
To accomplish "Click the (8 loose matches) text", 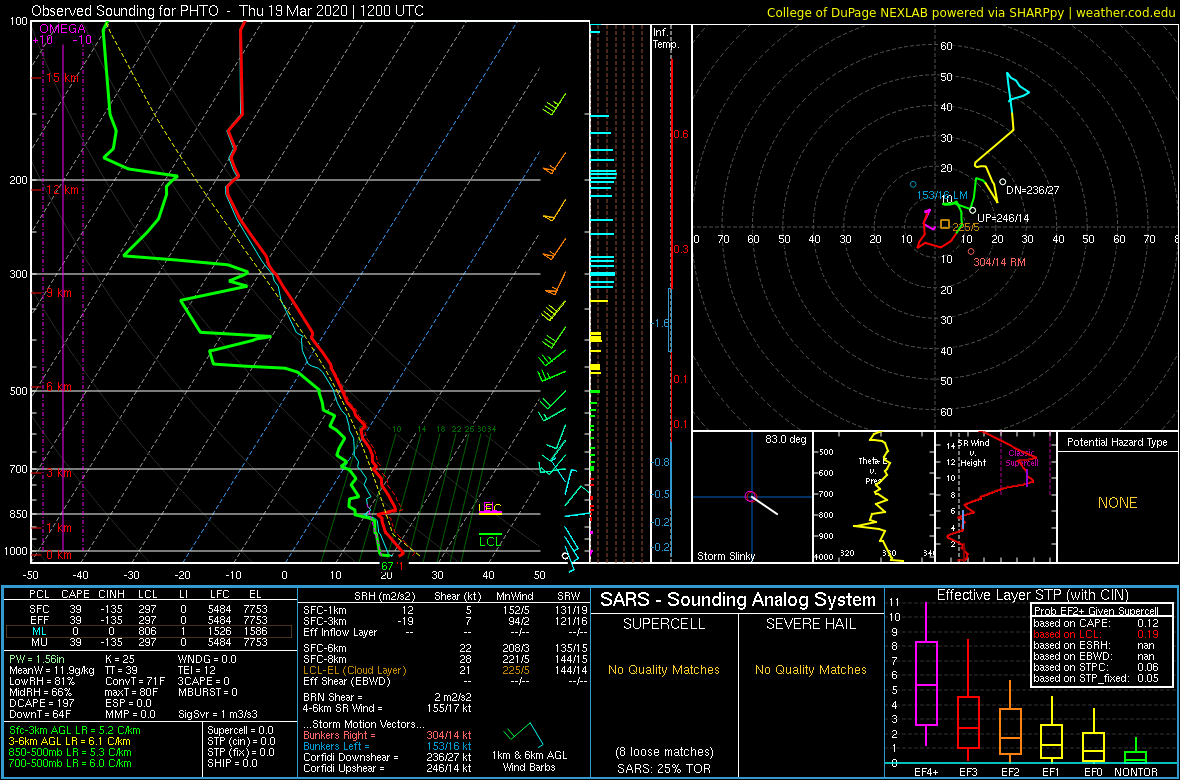I will 664,751.
